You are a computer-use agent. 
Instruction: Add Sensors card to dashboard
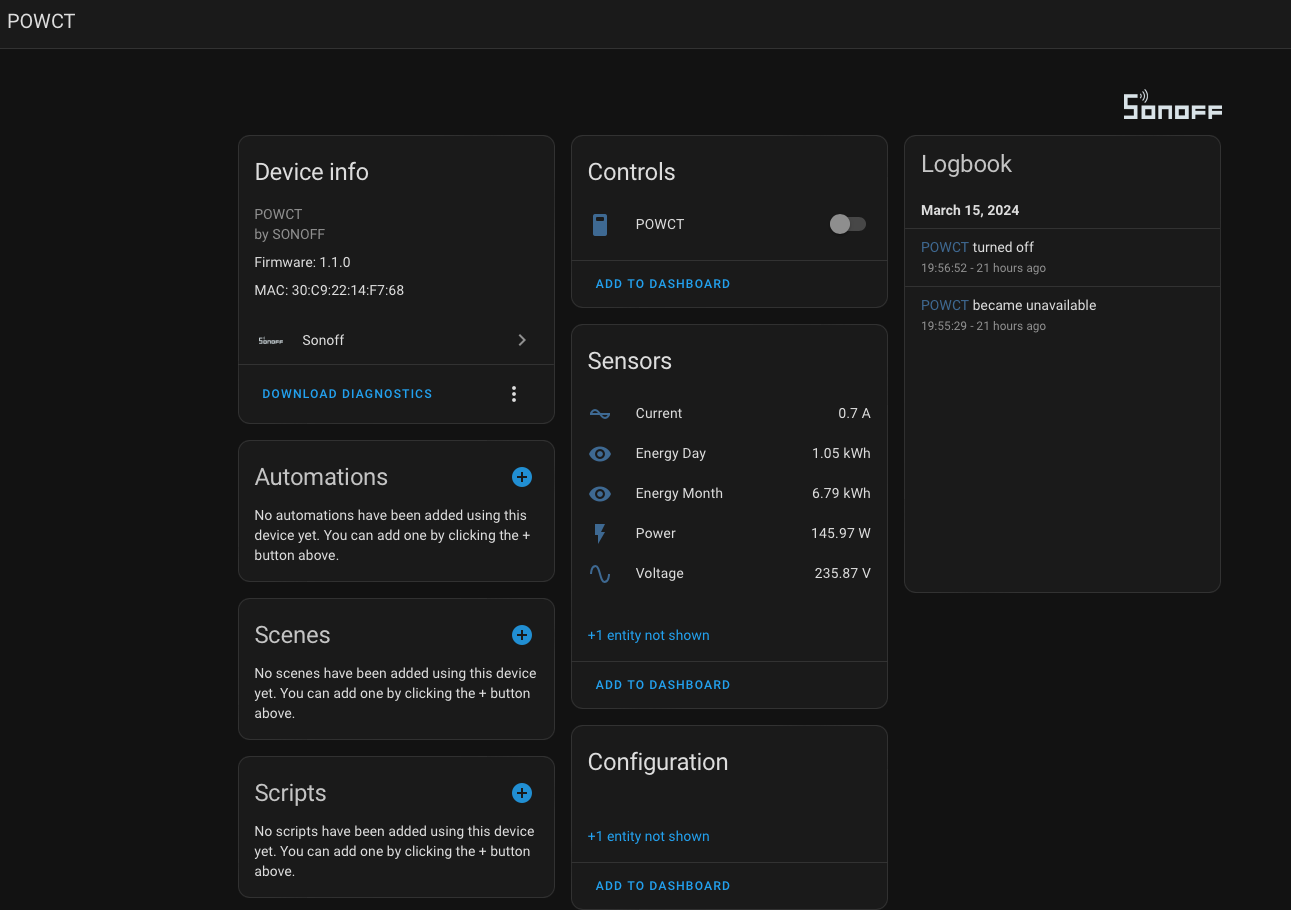click(663, 685)
